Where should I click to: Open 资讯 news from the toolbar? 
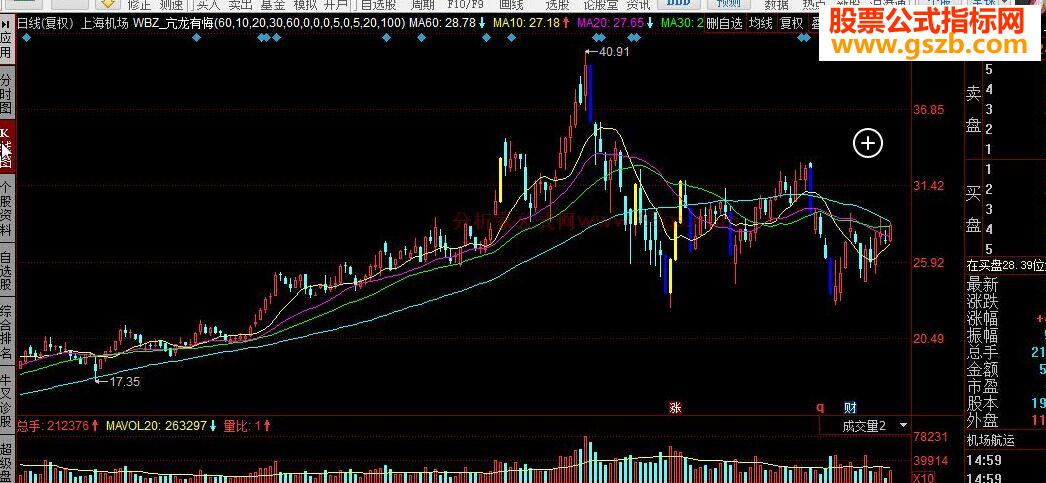[637, 5]
